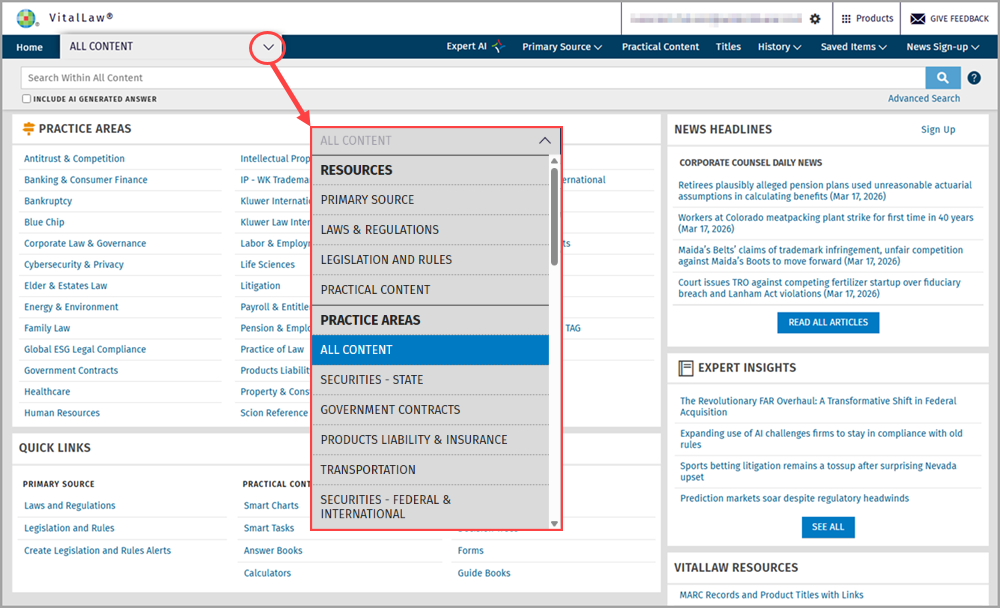Screen dimensions: 1000x608
Task: Select Securities - Federal & International option
Action: pyautogui.click(x=430, y=507)
